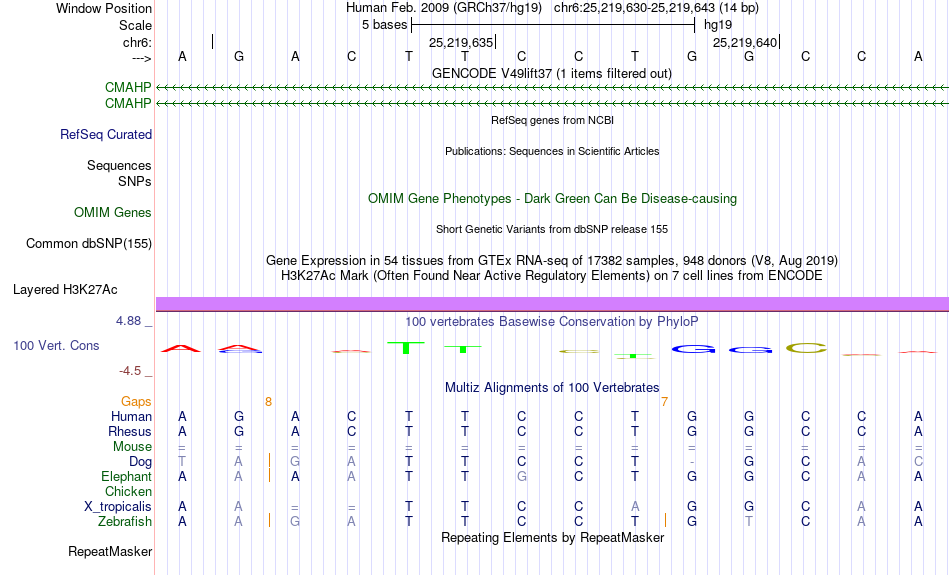Screen dimensions: 950x575
Task: Click the ---> base sequence direction label
Action: tap(142, 58)
